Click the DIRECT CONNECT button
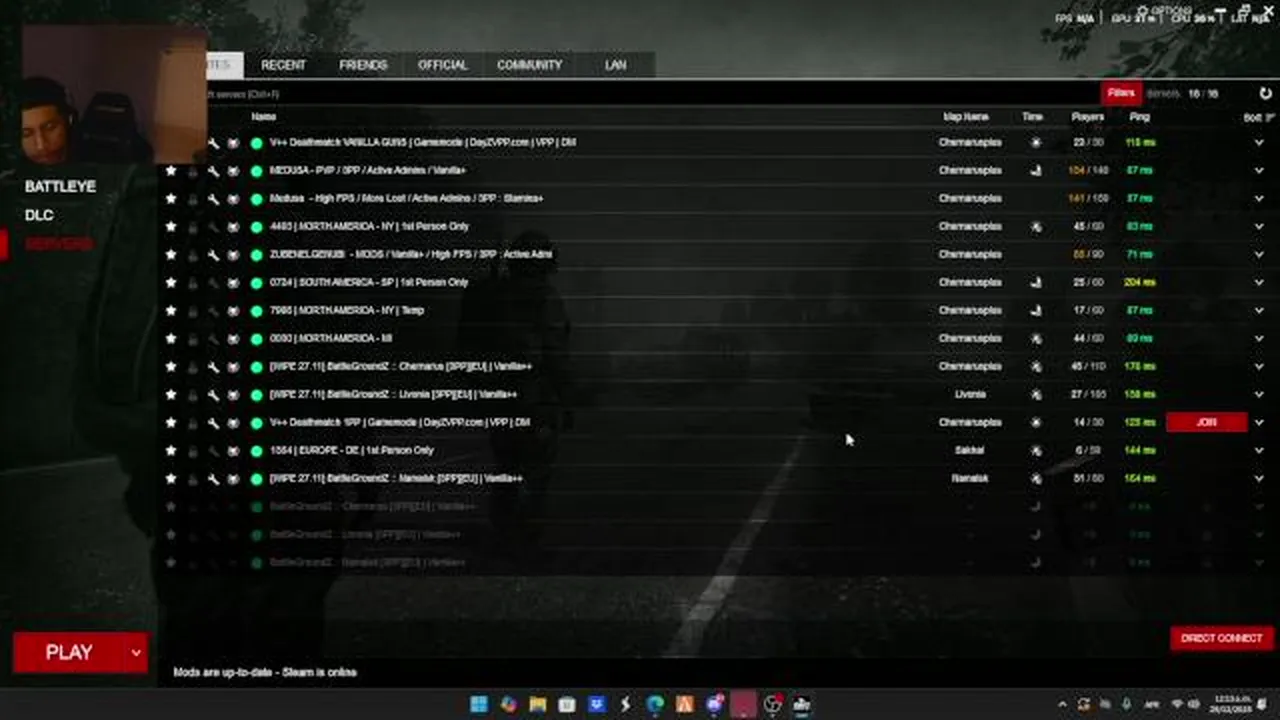Viewport: 1280px width, 720px height. tap(1221, 638)
